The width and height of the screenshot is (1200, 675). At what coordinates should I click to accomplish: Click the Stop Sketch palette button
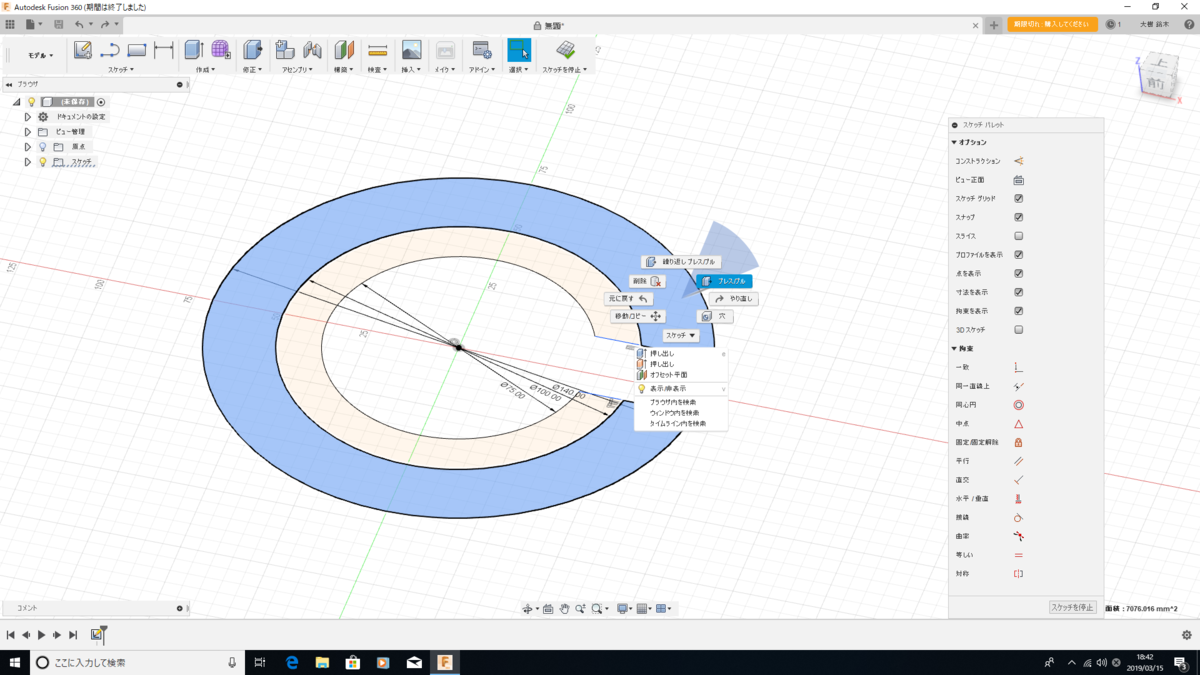tap(1072, 607)
